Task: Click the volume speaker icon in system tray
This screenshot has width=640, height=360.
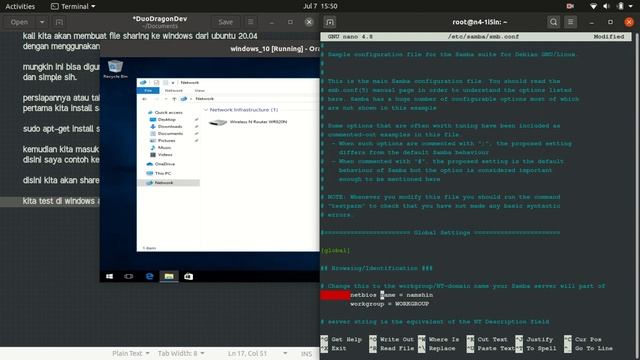Action: point(607,6)
